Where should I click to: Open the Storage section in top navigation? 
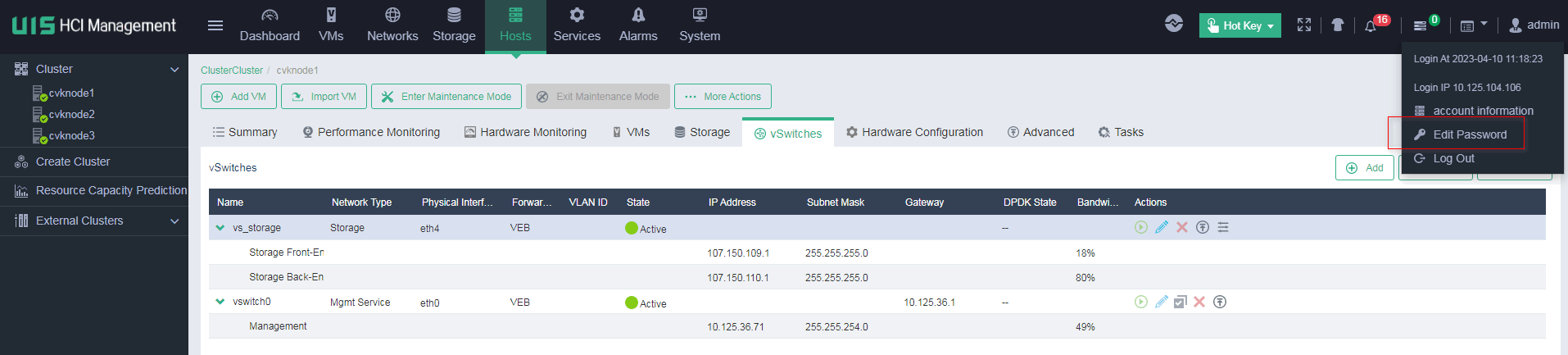[x=454, y=26]
